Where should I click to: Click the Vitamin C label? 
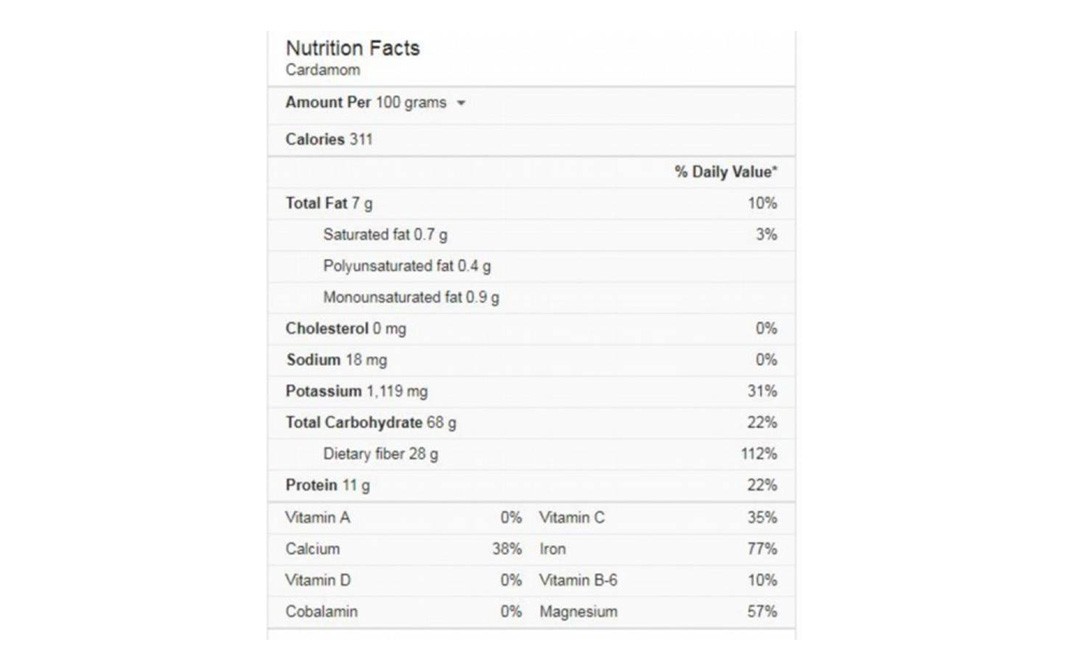coord(571,518)
